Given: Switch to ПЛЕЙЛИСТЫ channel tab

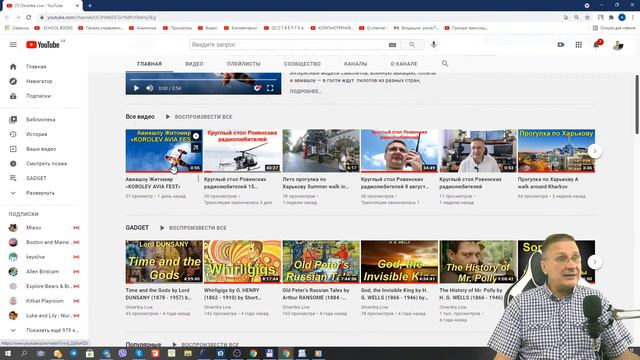Looking at the screenshot, I should (x=244, y=64).
